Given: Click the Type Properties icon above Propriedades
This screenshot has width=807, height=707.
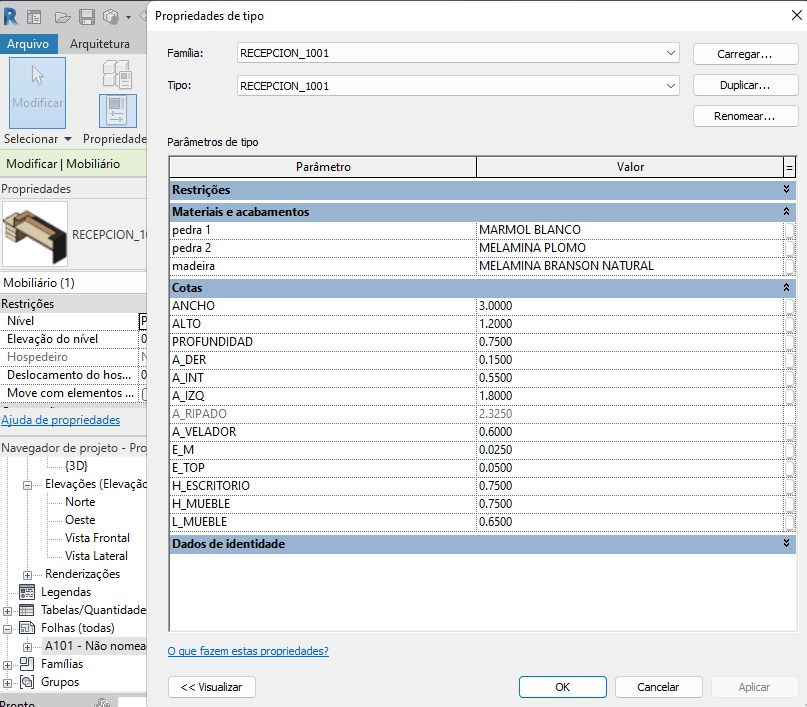Looking at the screenshot, I should tap(117, 74).
